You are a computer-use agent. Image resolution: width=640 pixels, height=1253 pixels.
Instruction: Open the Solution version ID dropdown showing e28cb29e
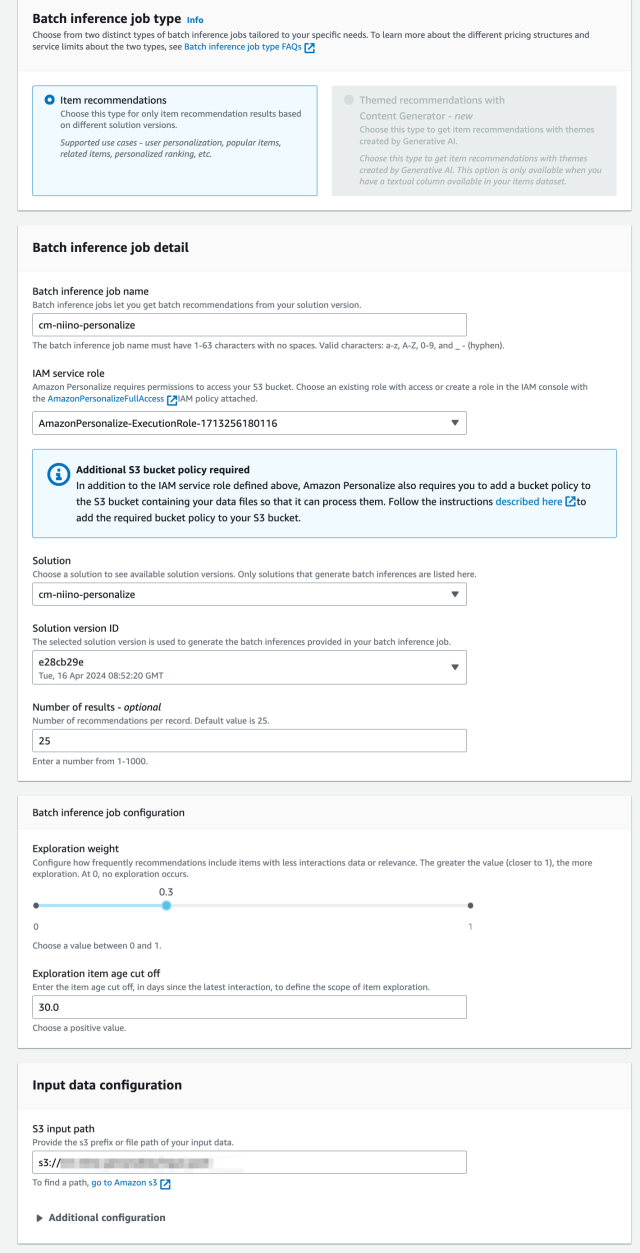[455, 666]
